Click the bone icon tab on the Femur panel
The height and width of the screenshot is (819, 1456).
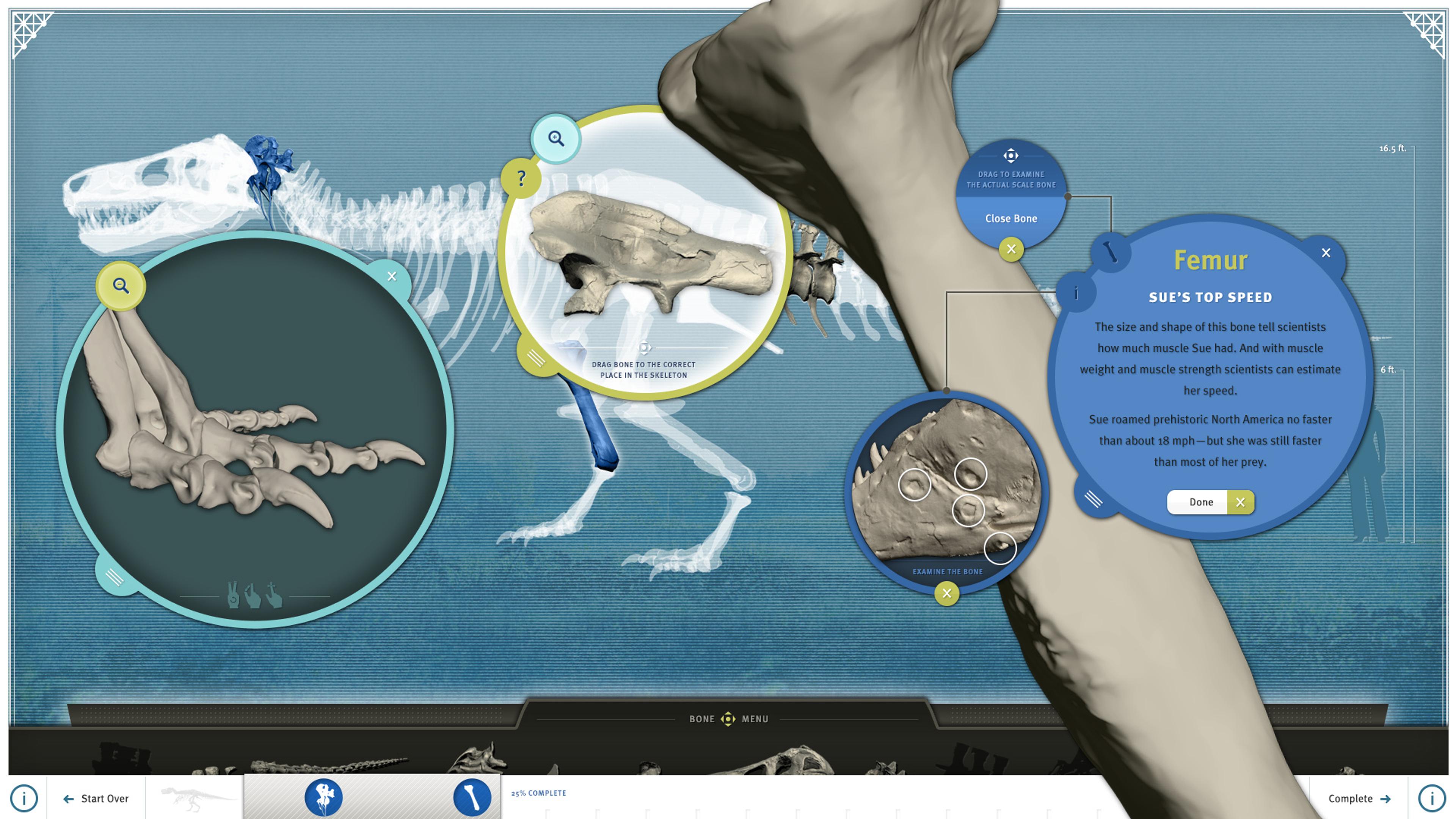coord(1111,252)
